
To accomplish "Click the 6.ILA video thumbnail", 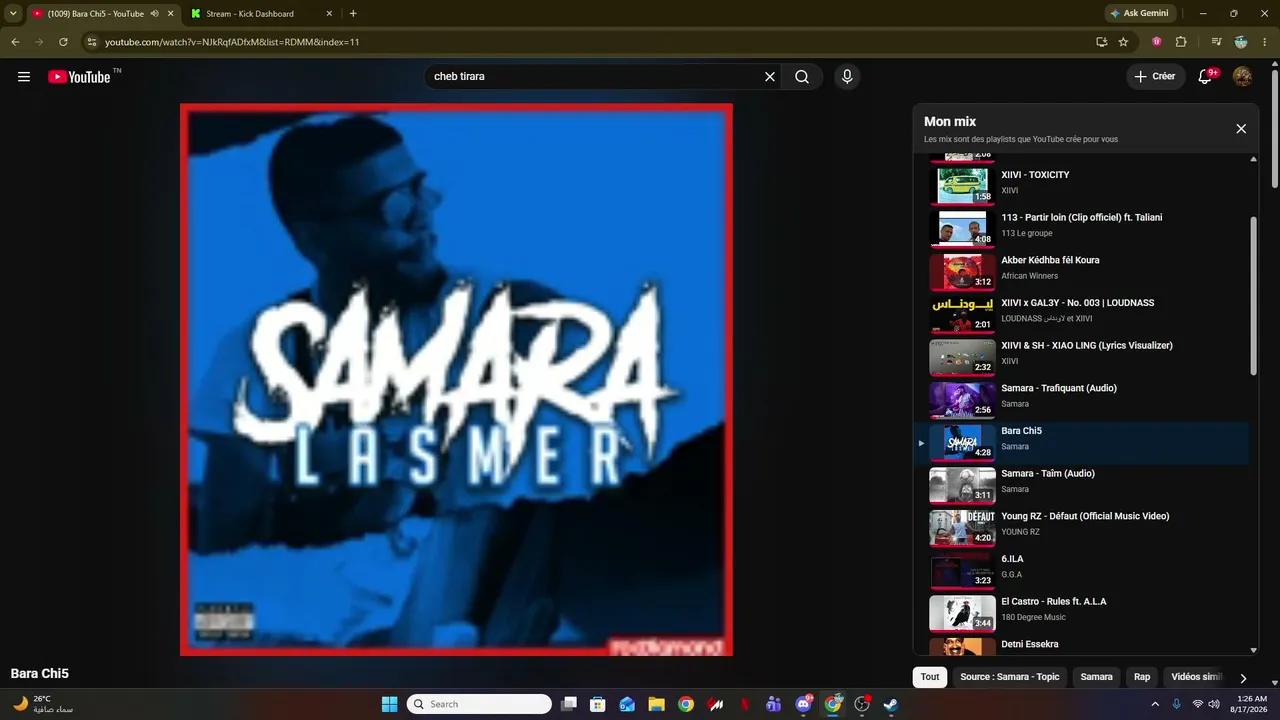I will point(962,570).
